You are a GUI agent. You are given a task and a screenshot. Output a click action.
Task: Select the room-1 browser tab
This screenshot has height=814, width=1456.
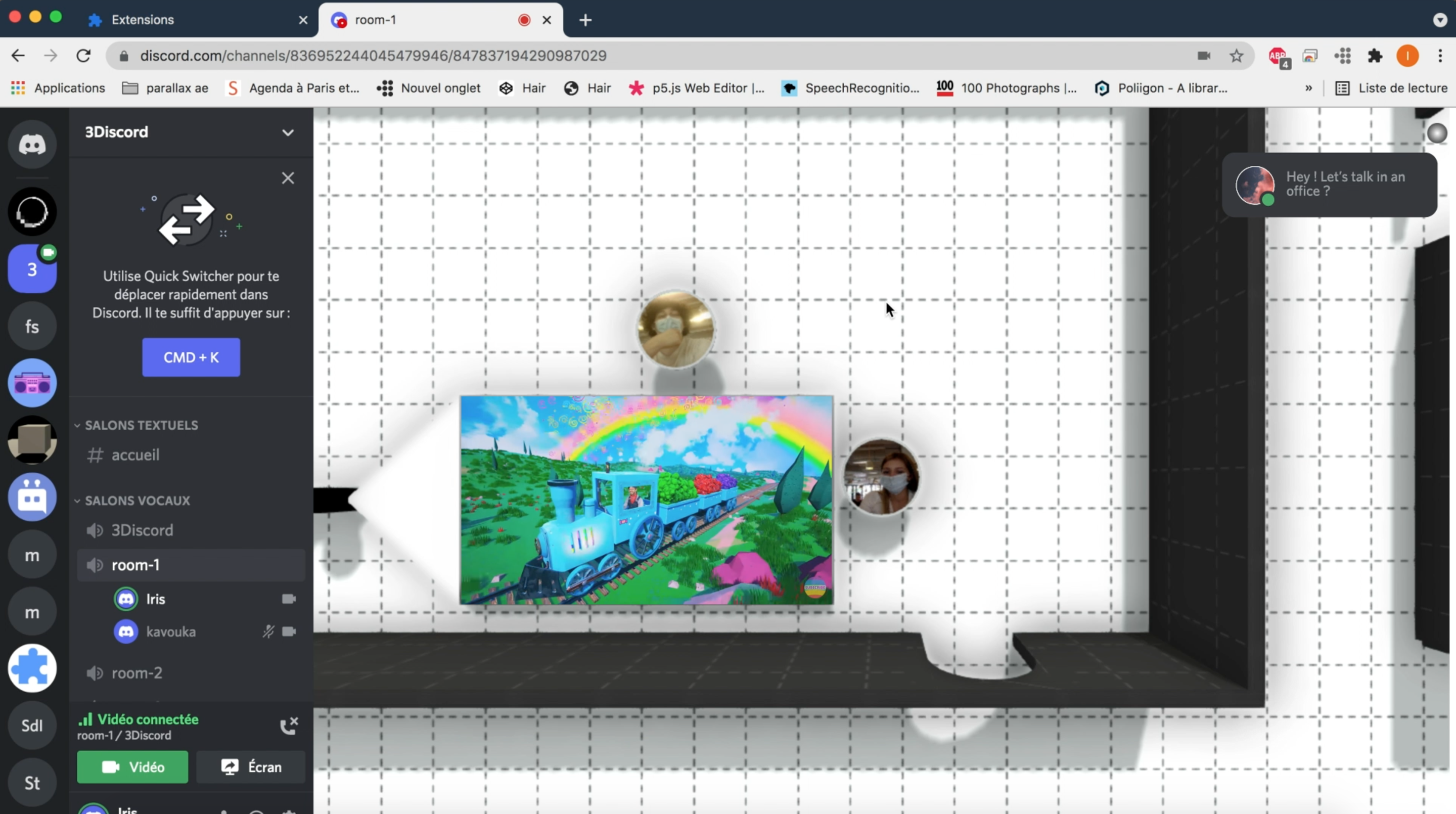pyautogui.click(x=441, y=20)
